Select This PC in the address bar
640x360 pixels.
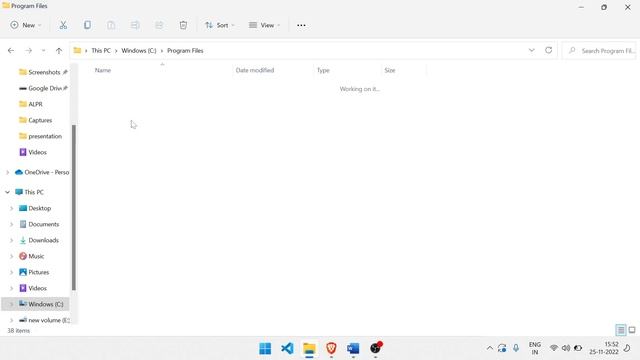(101, 51)
